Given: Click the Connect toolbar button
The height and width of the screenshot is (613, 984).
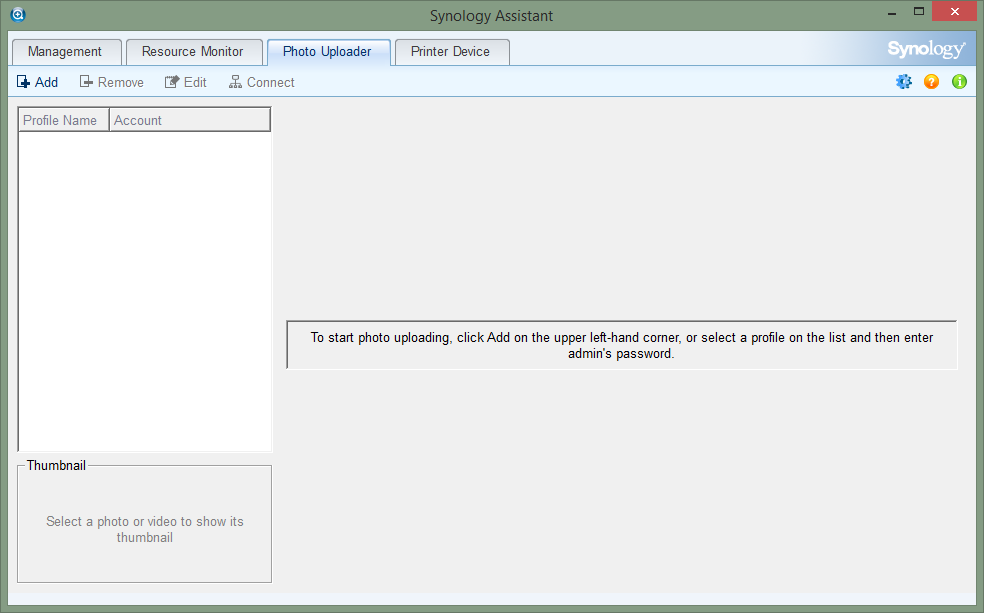Looking at the screenshot, I should (262, 82).
